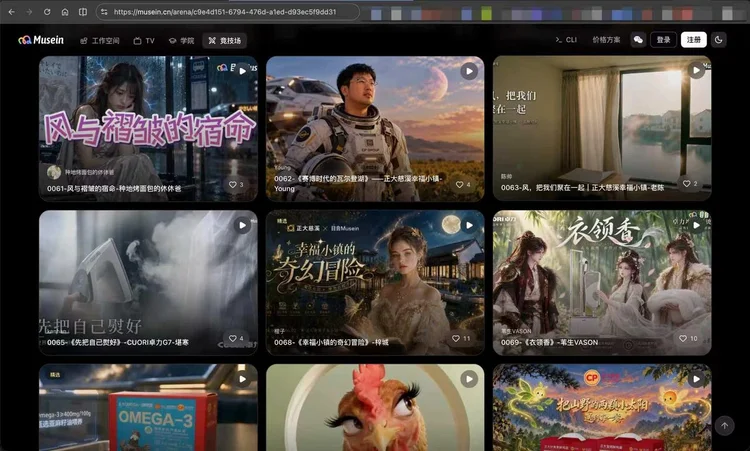This screenshot has height=451, width=750.
Task: Play the cartoon chicken video
Action: click(469, 379)
